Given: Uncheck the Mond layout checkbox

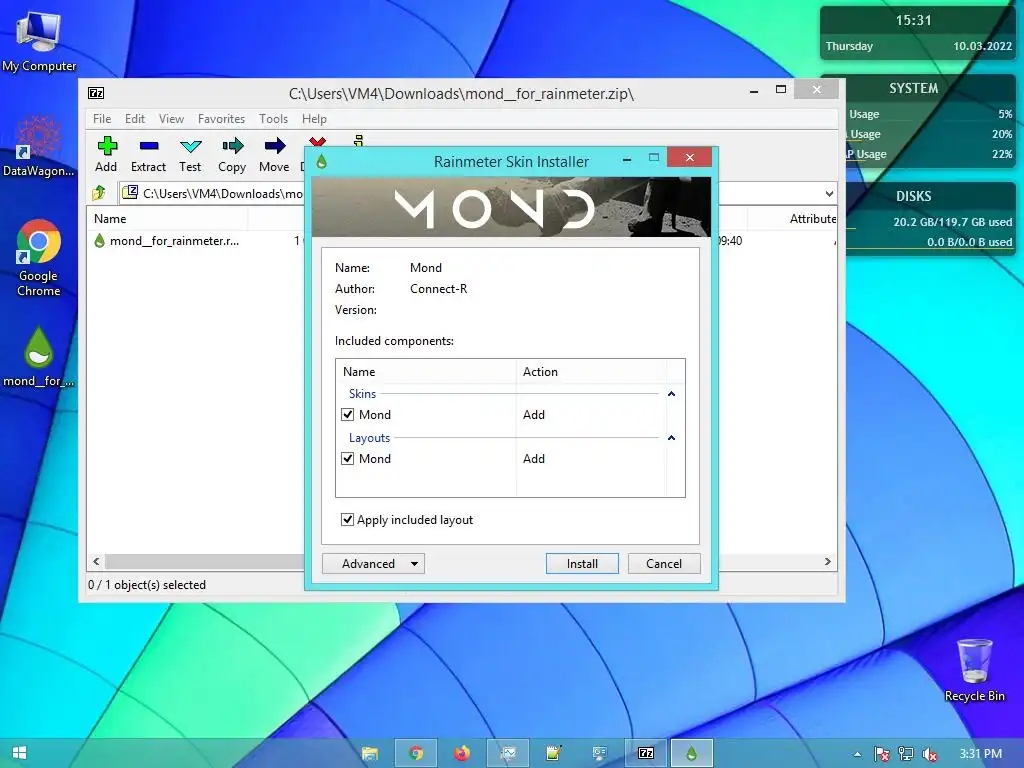Looking at the screenshot, I should (347, 458).
